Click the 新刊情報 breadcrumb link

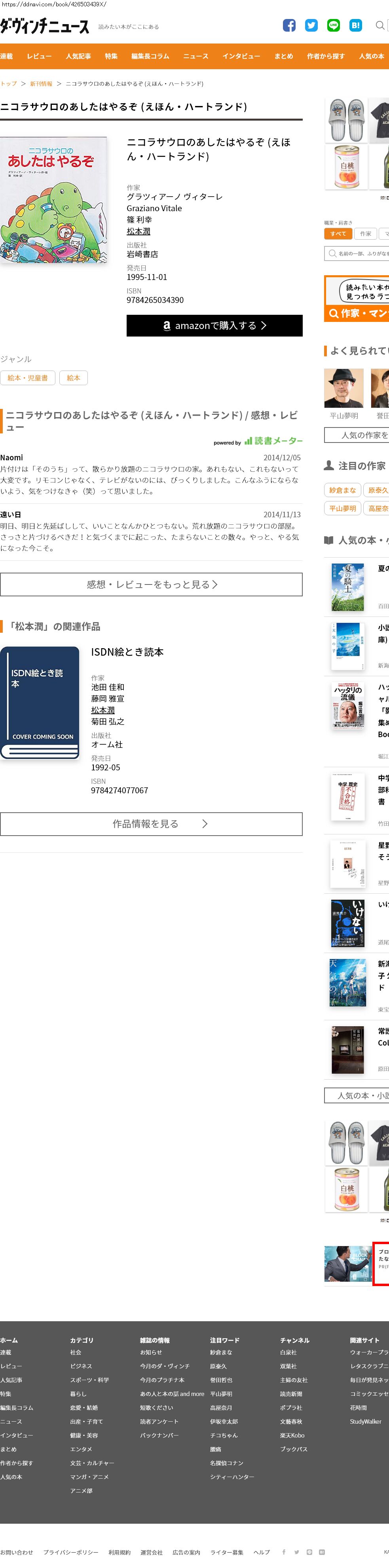pos(41,84)
